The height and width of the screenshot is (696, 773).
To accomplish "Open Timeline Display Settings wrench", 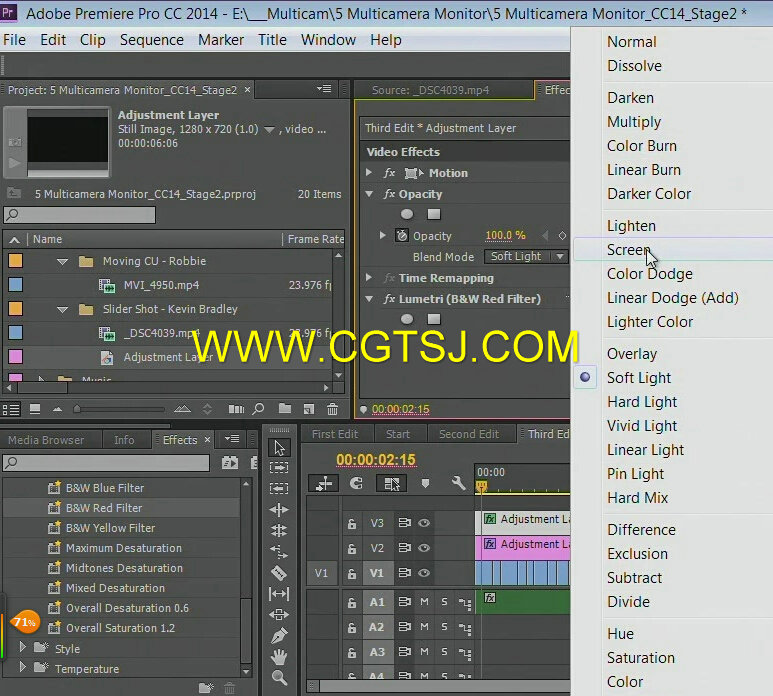I will click(458, 483).
